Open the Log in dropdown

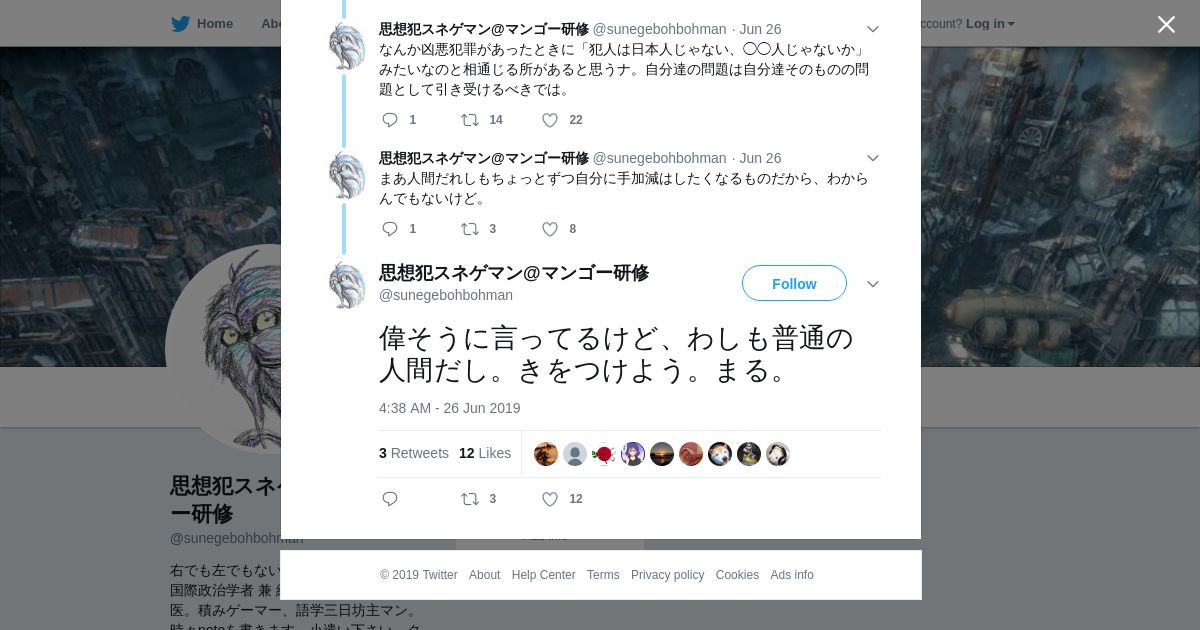[x=990, y=24]
